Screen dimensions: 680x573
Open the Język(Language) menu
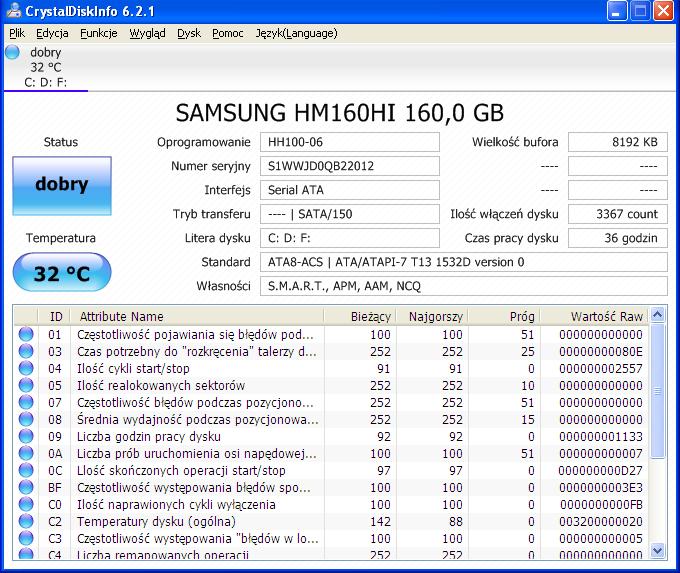(296, 33)
